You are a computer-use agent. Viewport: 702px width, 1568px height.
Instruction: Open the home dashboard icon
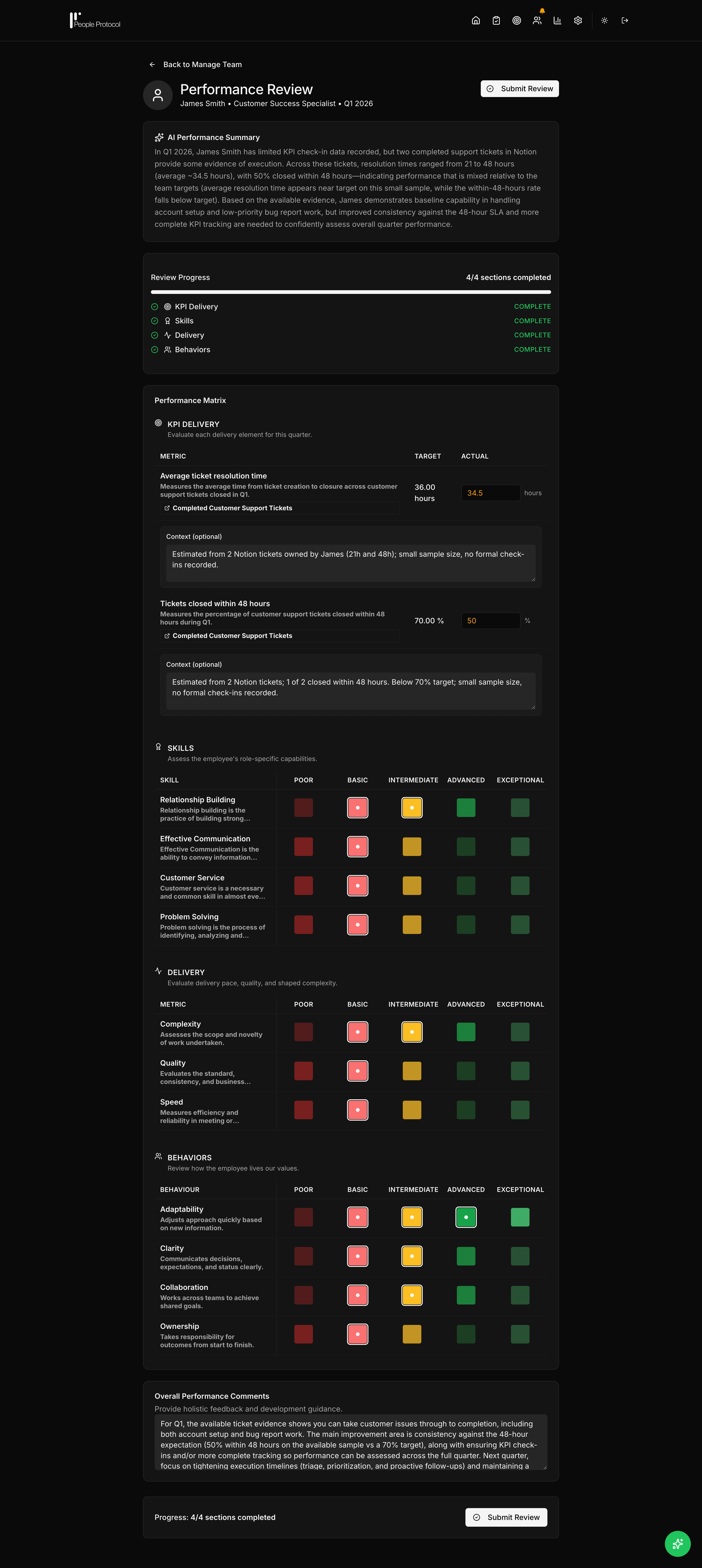[475, 20]
